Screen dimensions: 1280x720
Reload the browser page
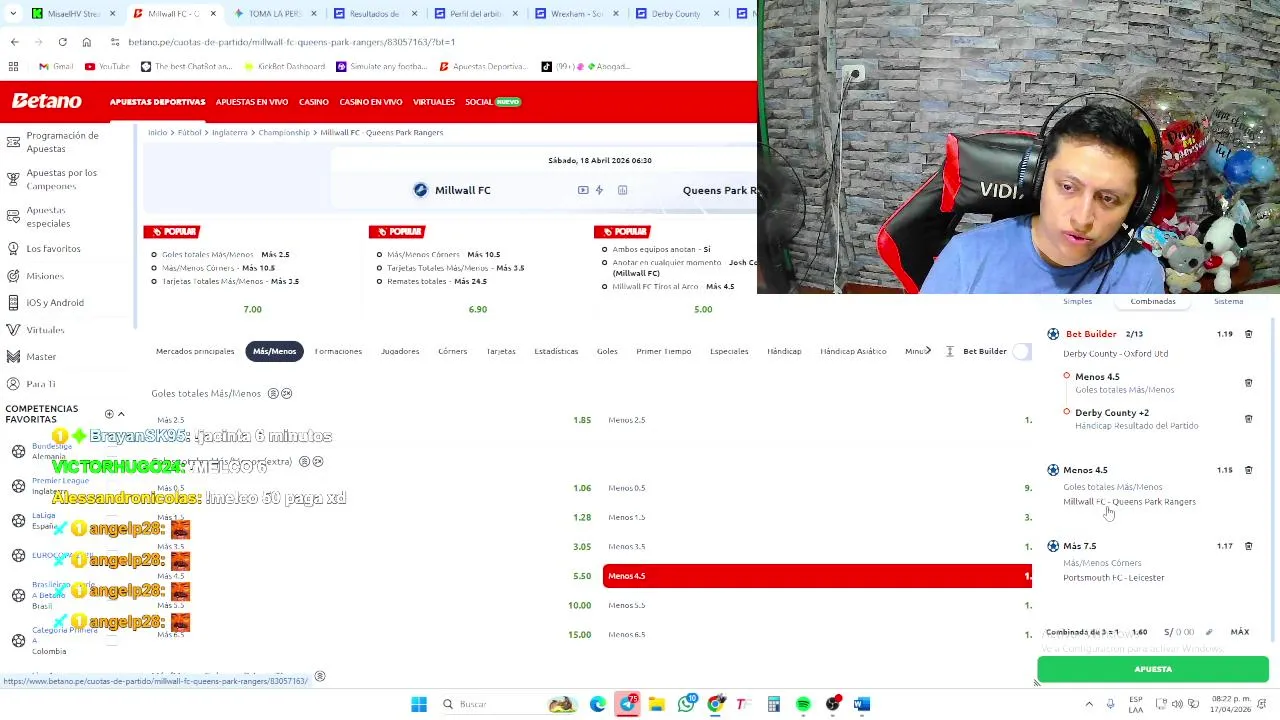(x=62, y=42)
